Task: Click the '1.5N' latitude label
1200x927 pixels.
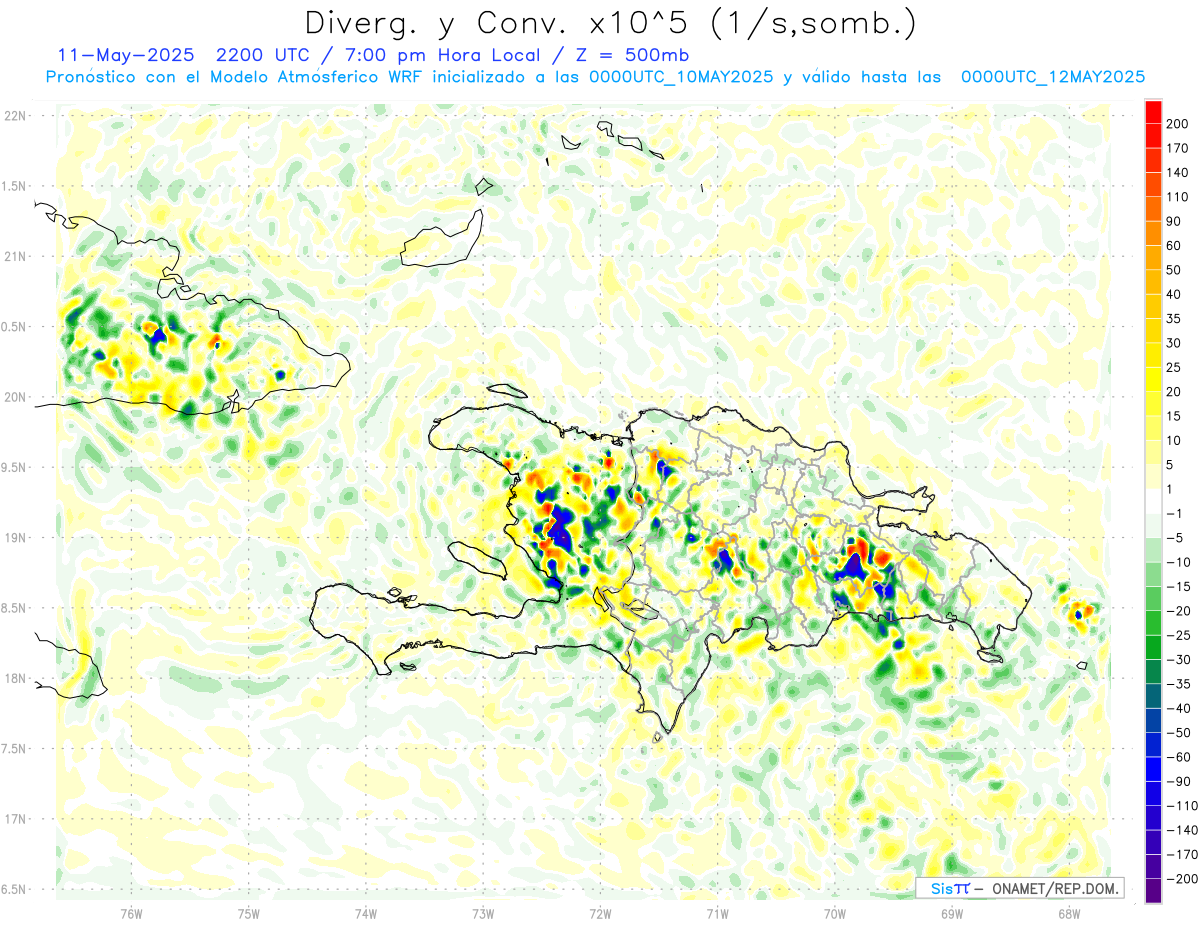Action: click(14, 186)
